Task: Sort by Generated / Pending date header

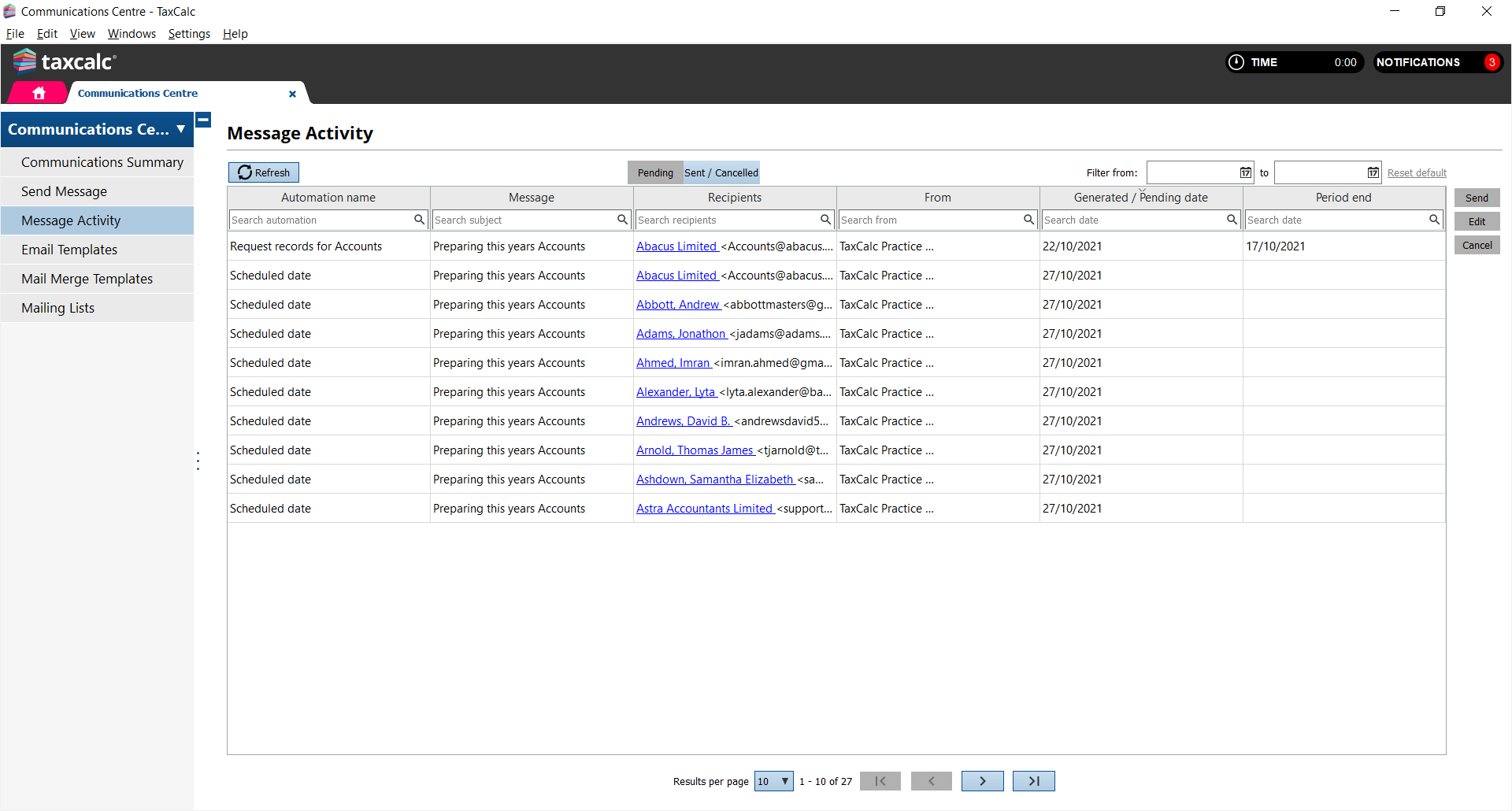Action: pyautogui.click(x=1141, y=198)
